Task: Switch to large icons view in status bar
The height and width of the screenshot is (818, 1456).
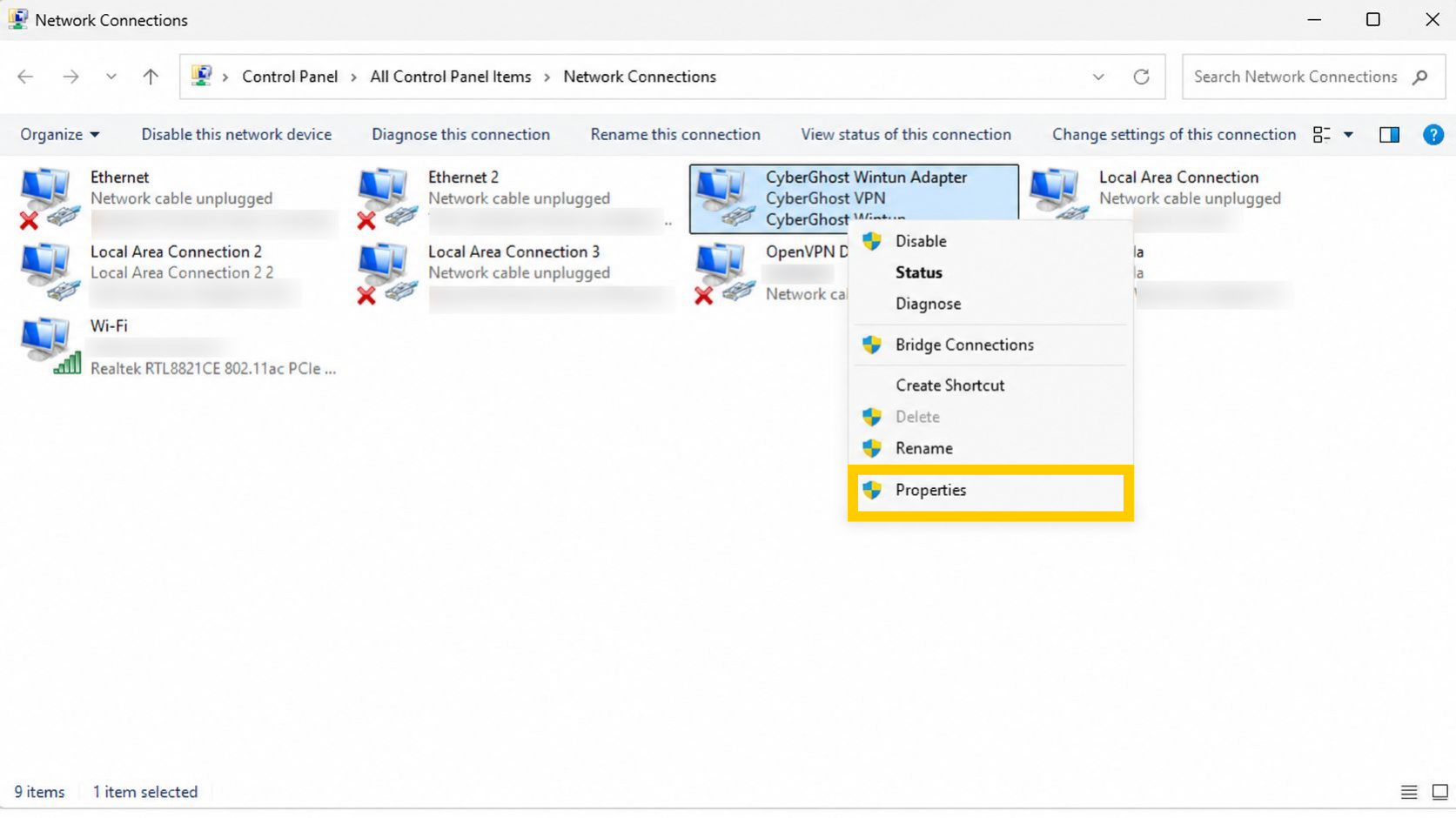Action: (x=1440, y=792)
